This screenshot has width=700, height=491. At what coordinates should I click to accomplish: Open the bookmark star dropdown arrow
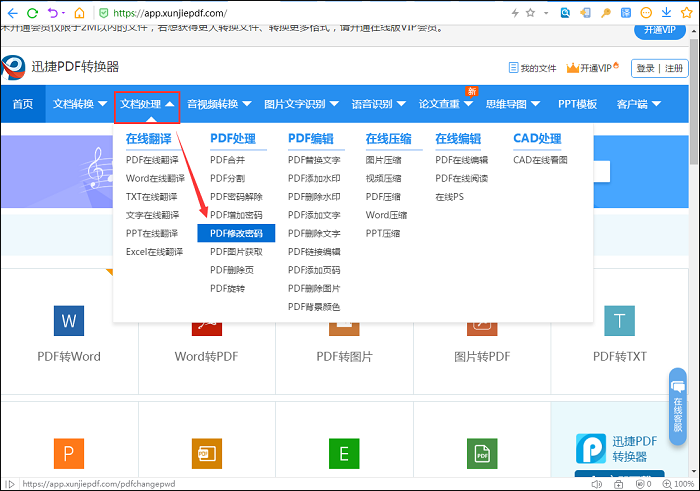(x=546, y=13)
